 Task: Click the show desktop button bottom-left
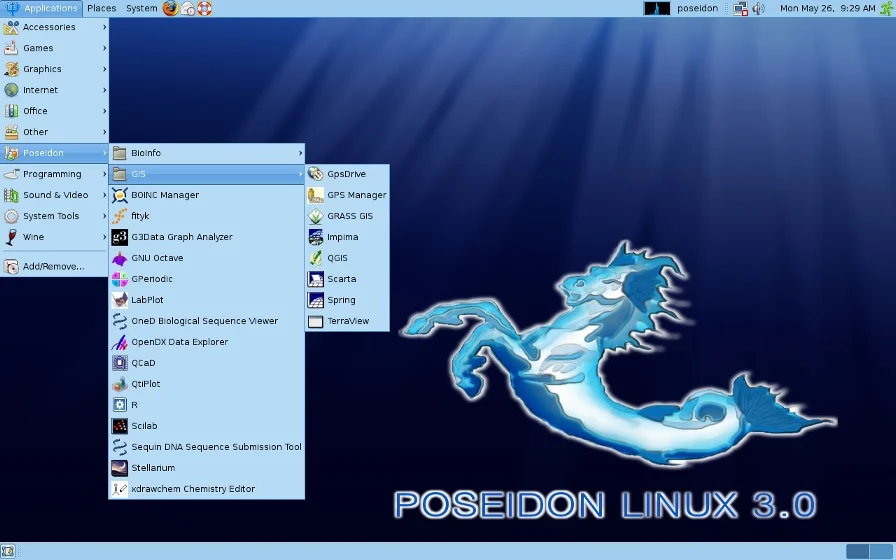pyautogui.click(x=8, y=551)
